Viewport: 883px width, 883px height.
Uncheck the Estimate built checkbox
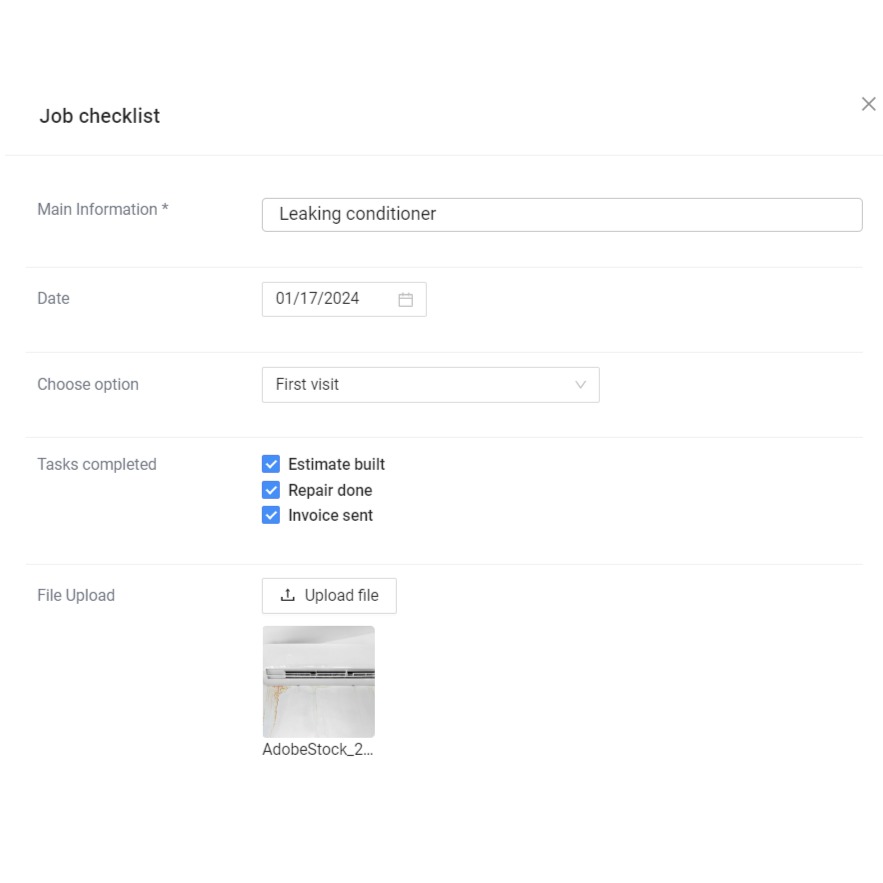[271, 463]
